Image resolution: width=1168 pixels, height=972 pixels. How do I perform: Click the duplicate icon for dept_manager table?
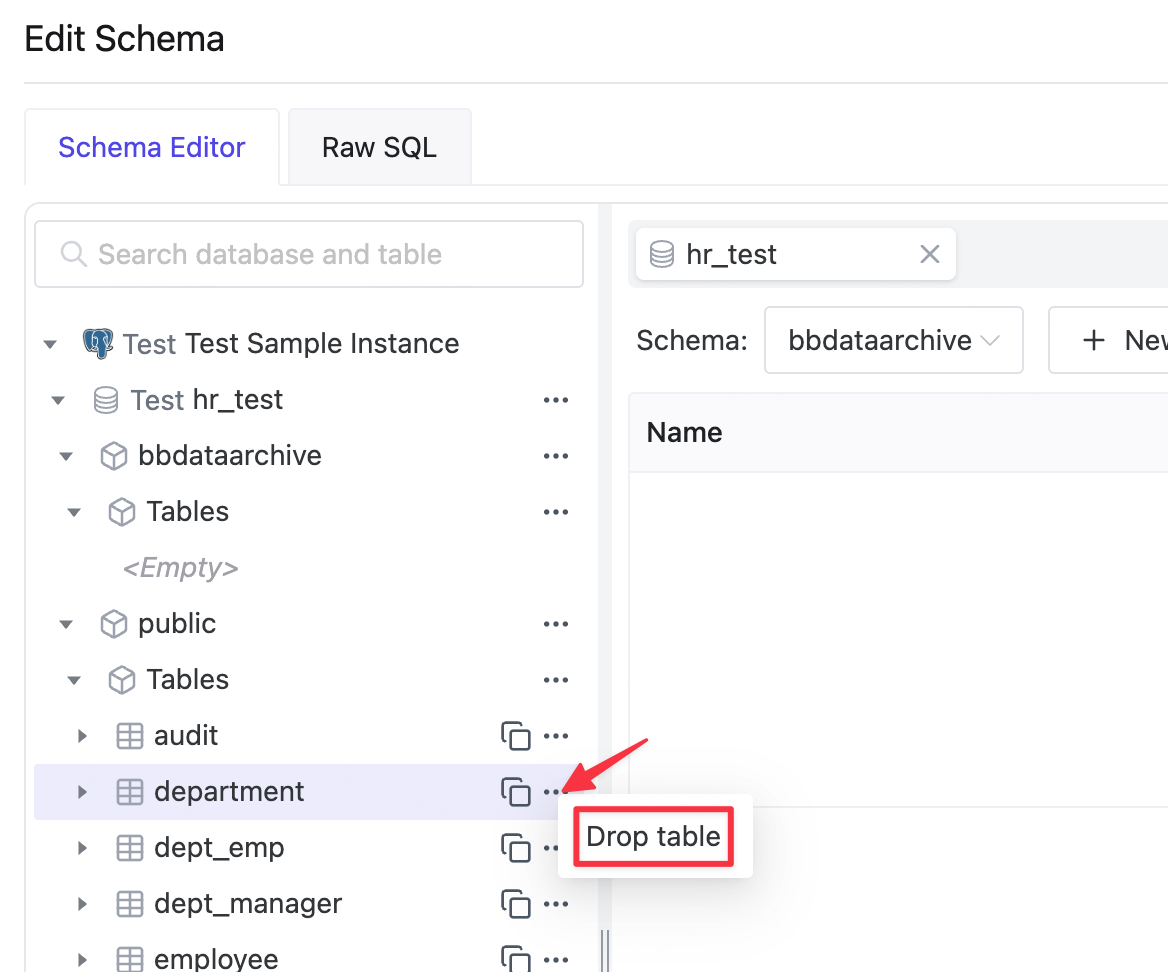[515, 903]
